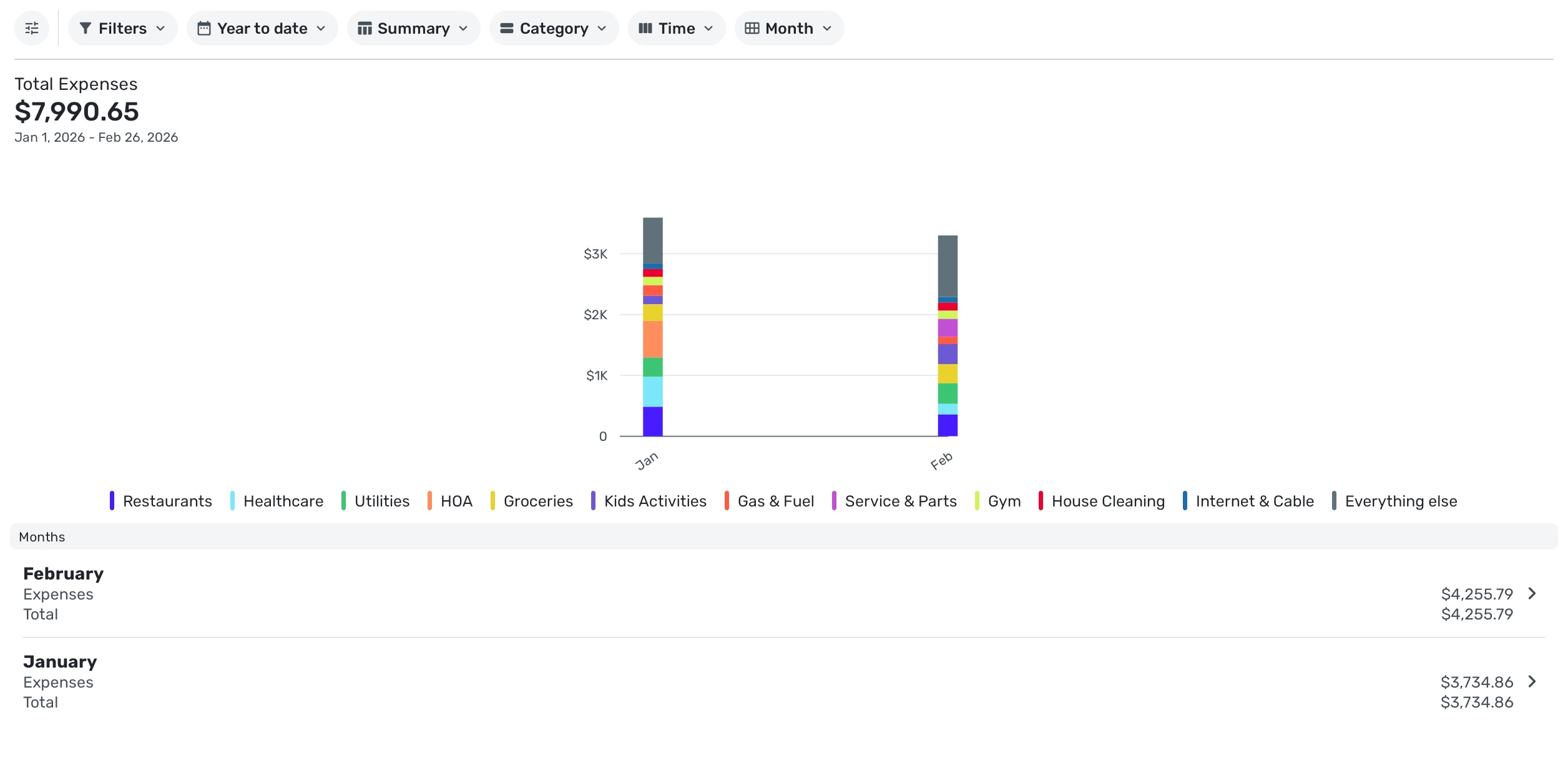Expand the Category dropdown chevron
Image resolution: width=1568 pixels, height=775 pixels.
602,28
